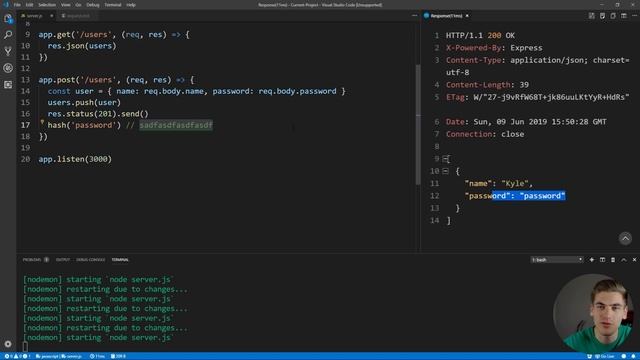Open the Debug view in activity bar
The width and height of the screenshot is (640, 360).
click(x=8, y=68)
